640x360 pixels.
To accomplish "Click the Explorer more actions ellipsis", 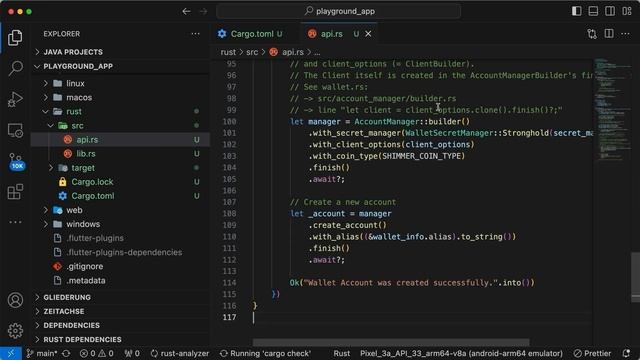I will (196, 34).
